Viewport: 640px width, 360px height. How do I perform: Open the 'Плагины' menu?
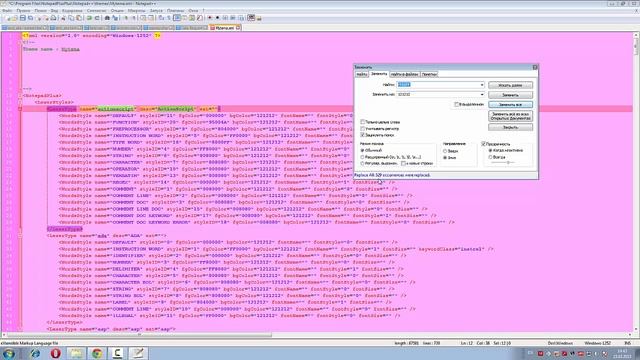pyautogui.click(x=176, y=11)
